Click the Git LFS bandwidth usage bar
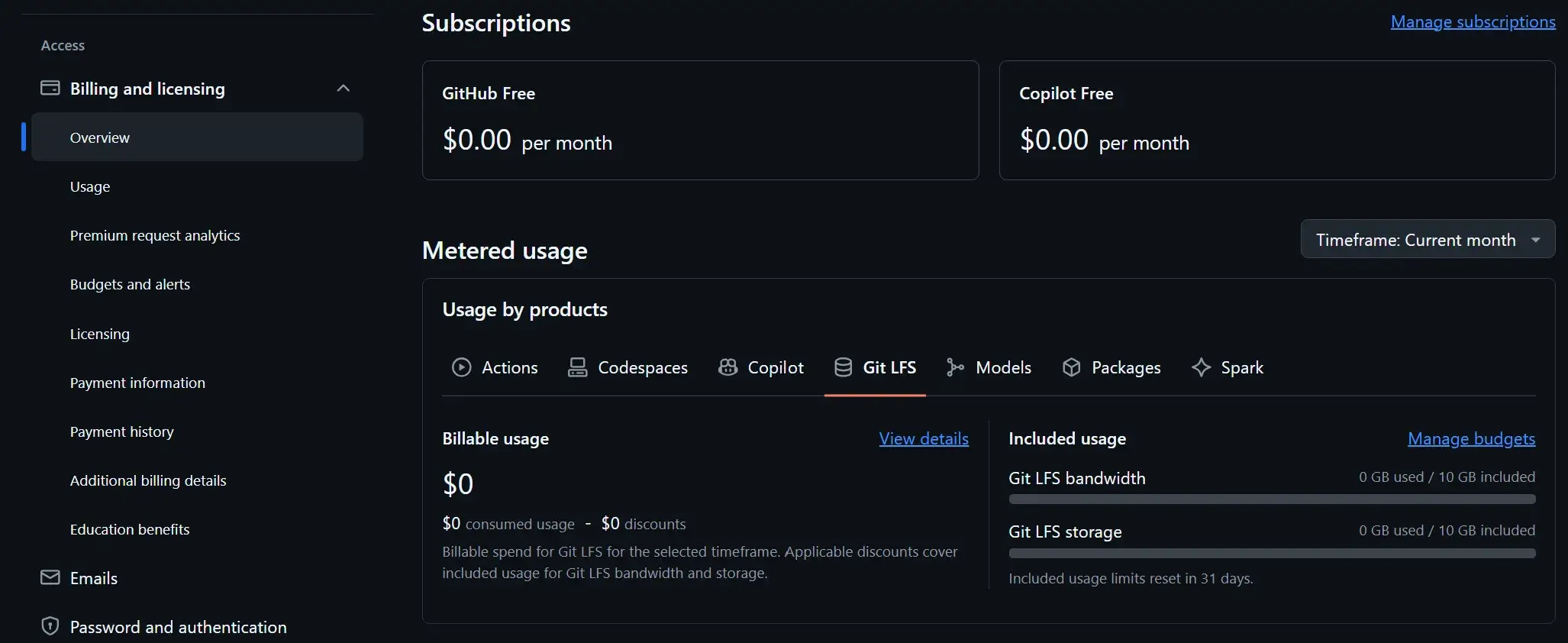 pos(1271,499)
